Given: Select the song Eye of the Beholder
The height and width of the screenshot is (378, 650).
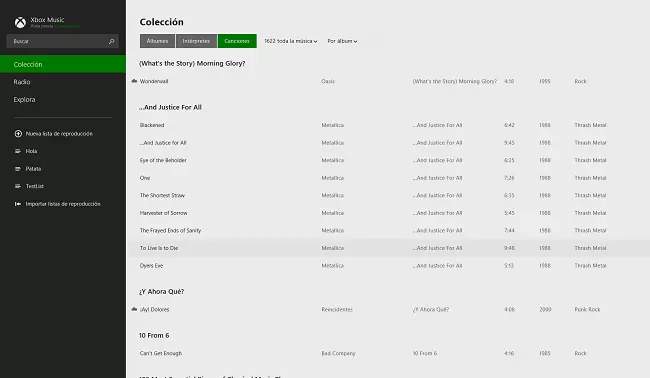Looking at the screenshot, I should click(x=163, y=160).
